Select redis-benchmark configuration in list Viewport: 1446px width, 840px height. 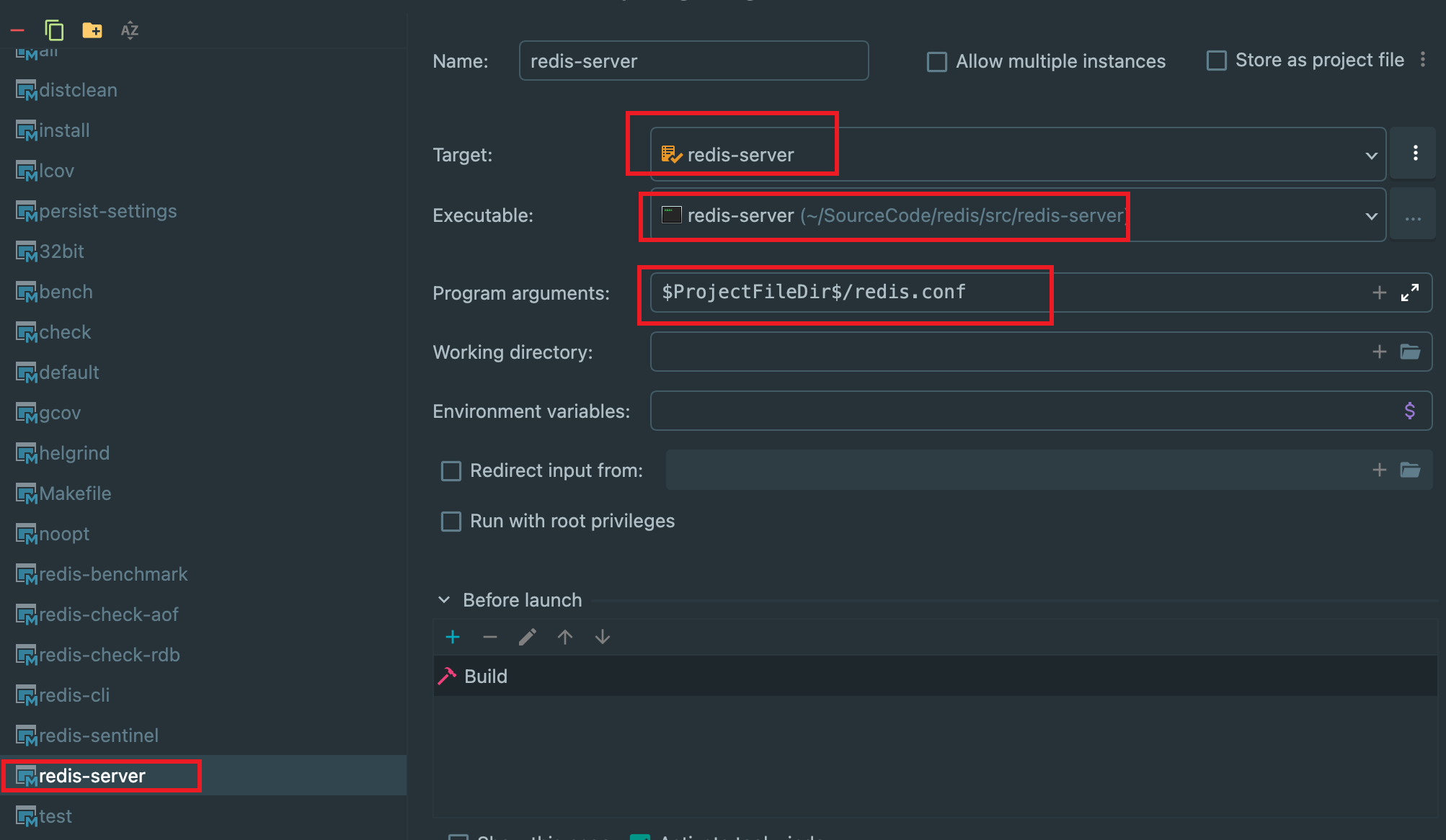(x=113, y=574)
